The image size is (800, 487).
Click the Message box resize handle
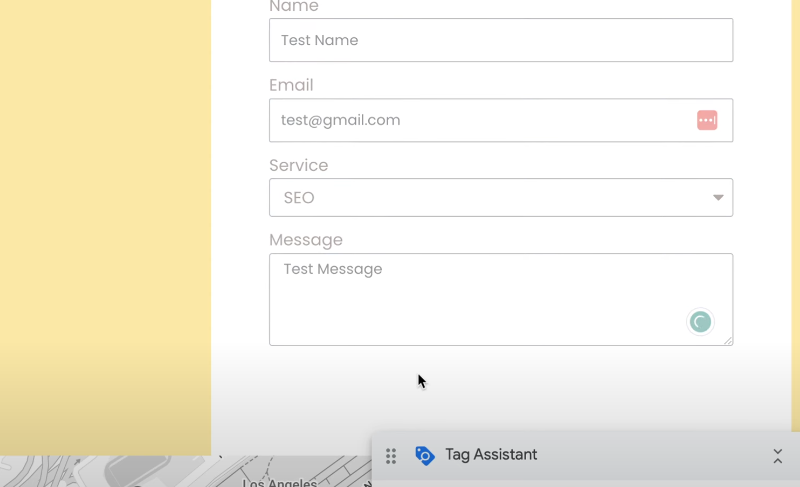pyautogui.click(x=728, y=341)
